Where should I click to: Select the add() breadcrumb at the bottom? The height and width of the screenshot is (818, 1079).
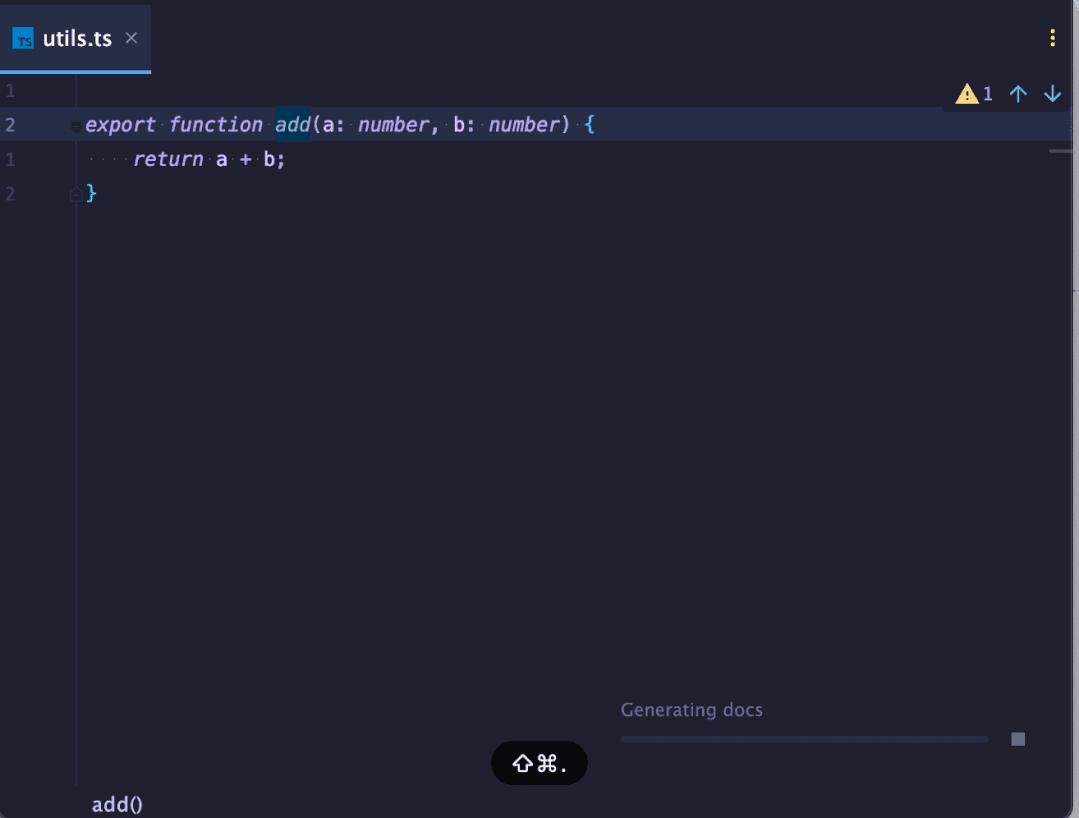[116, 804]
